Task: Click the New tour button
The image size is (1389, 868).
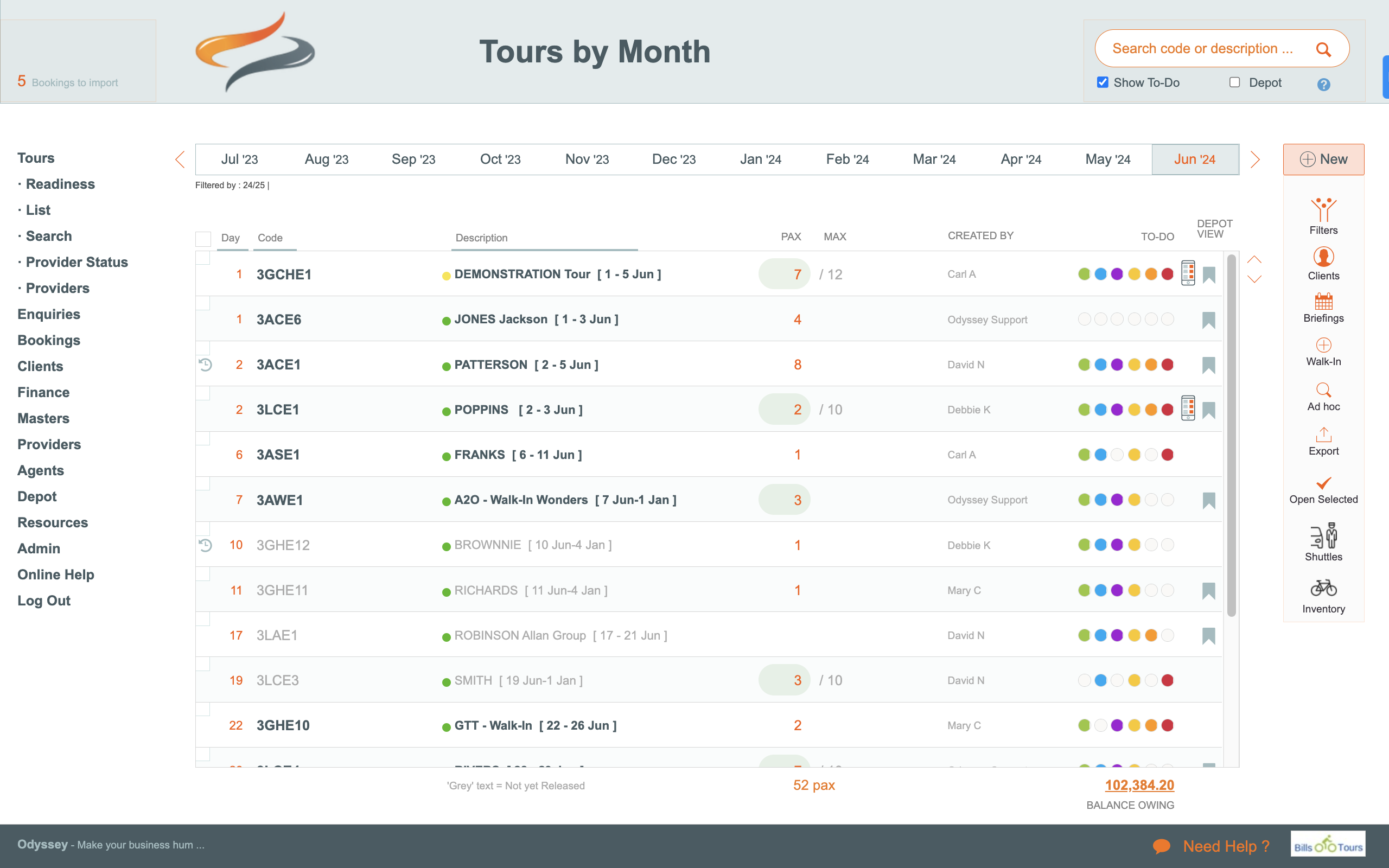Action: point(1323,159)
